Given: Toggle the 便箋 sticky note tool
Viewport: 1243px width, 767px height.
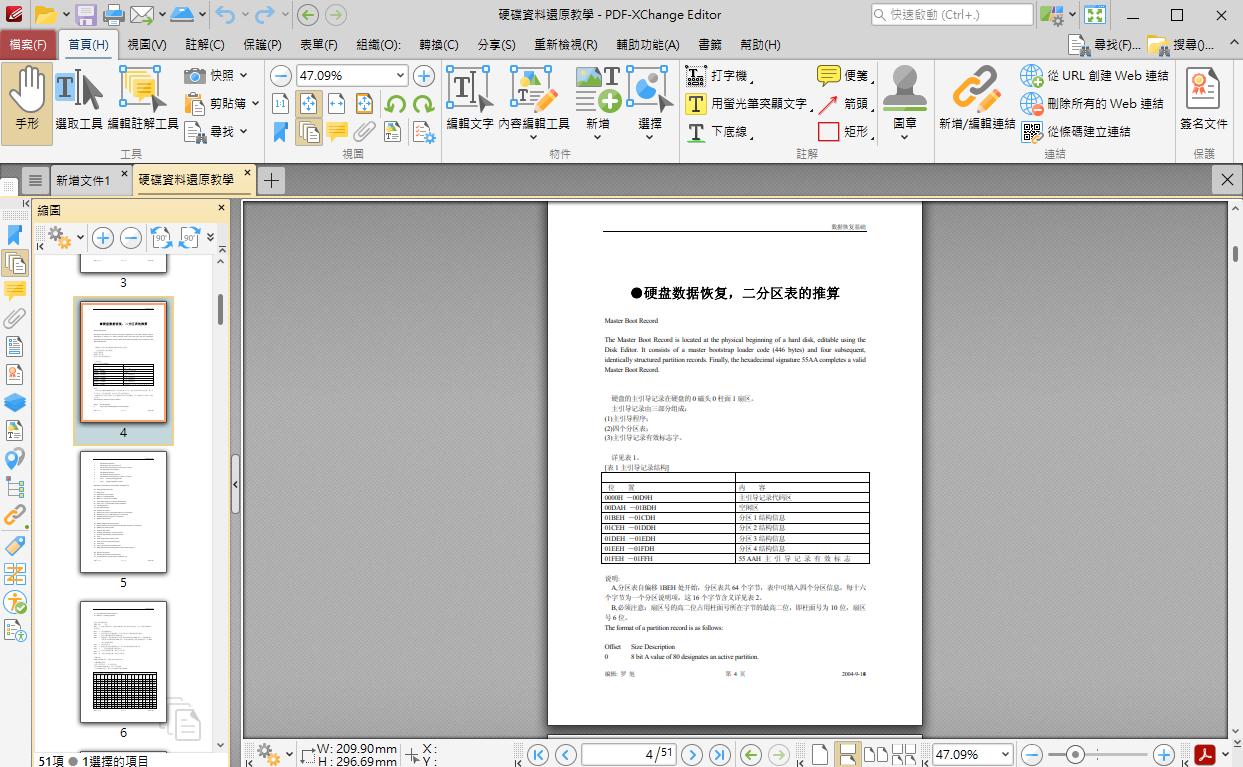Looking at the screenshot, I should pos(844,76).
